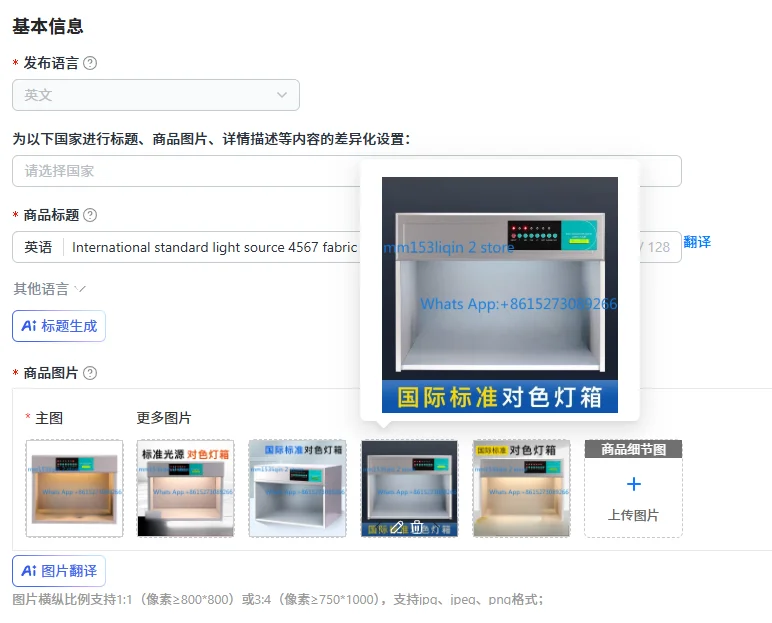The height and width of the screenshot is (623, 772).
Task: Click AI 图片翻译 button
Action: tap(59, 571)
